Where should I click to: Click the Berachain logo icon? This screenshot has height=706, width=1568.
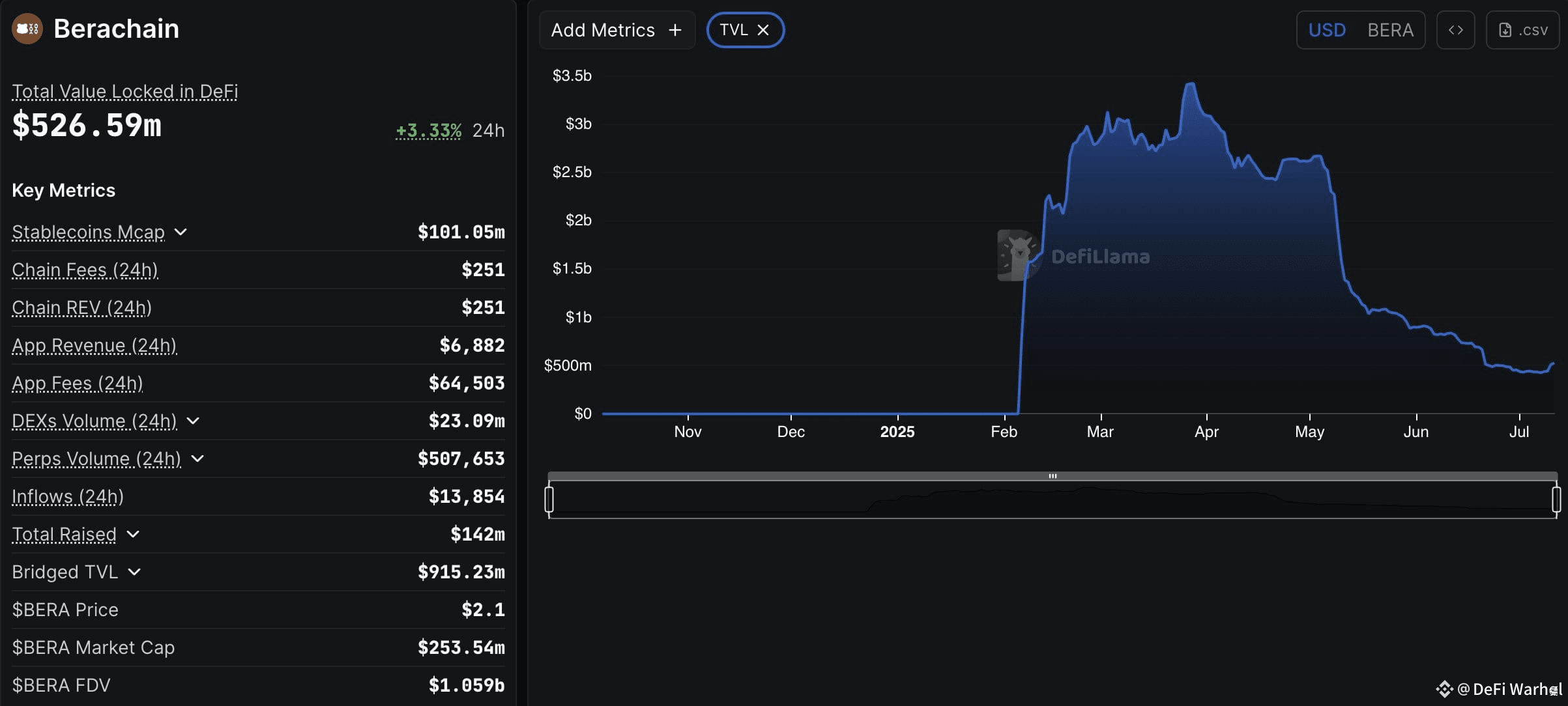pos(27,29)
